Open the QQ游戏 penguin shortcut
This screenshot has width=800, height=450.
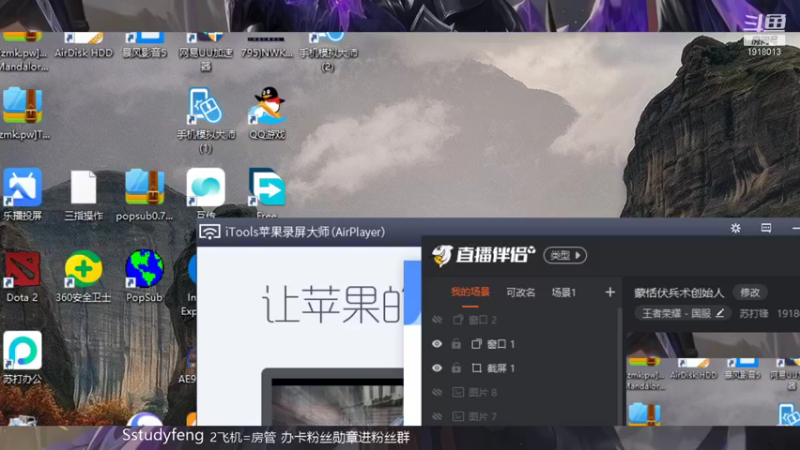pyautogui.click(x=267, y=113)
